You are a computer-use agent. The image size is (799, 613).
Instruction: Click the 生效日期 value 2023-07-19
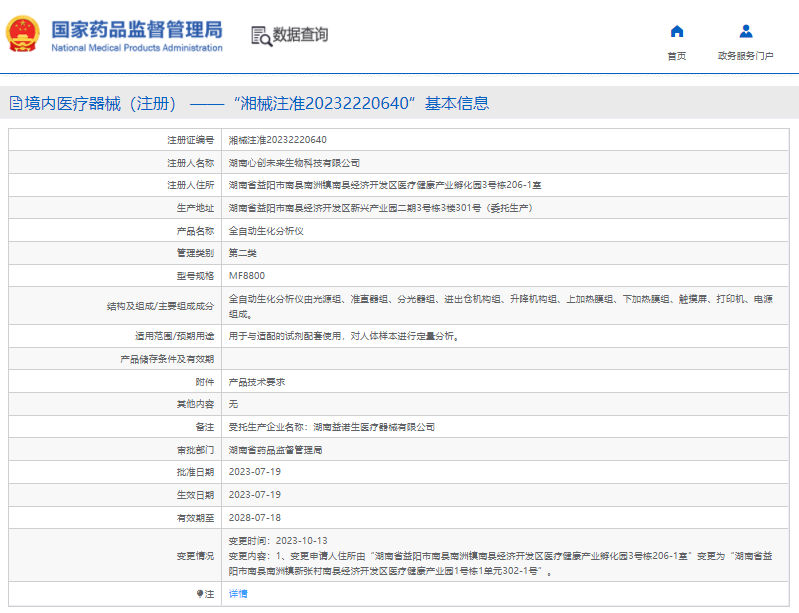click(255, 495)
